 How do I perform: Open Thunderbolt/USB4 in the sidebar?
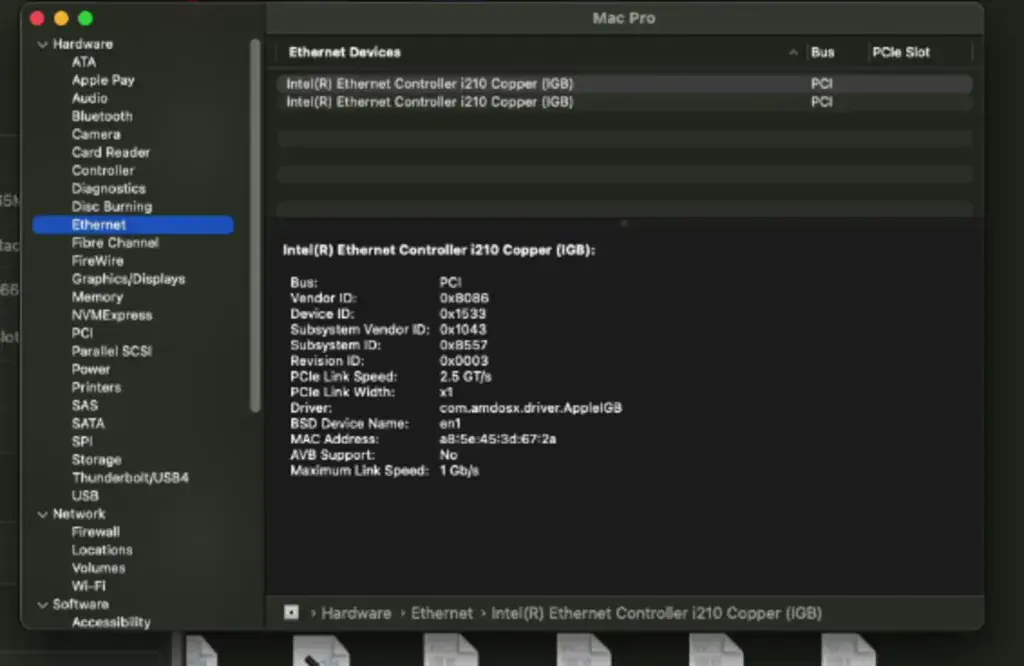tap(130, 477)
